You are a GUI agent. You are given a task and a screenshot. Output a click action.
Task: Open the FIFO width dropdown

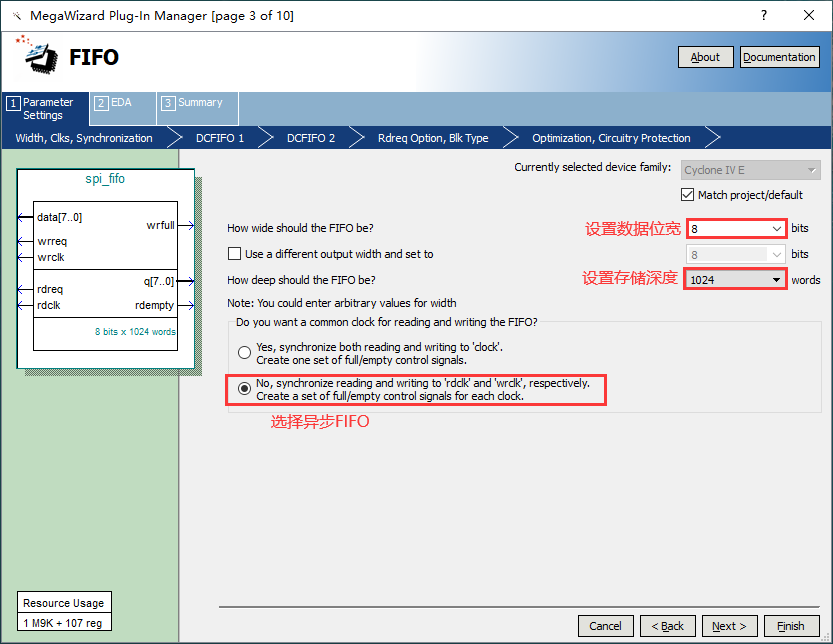coord(775,229)
